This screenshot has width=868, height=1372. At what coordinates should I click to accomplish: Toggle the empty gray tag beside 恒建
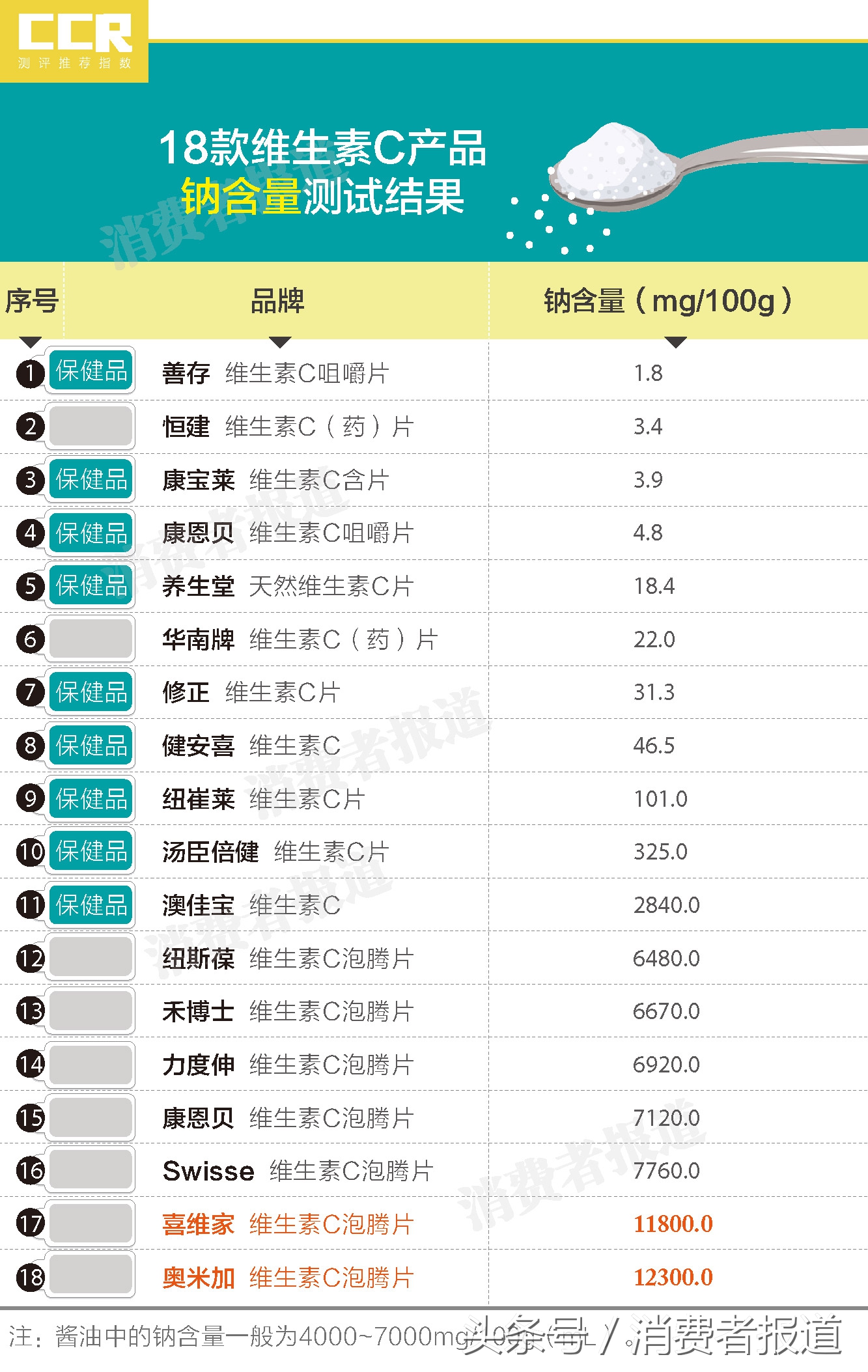[x=91, y=426]
